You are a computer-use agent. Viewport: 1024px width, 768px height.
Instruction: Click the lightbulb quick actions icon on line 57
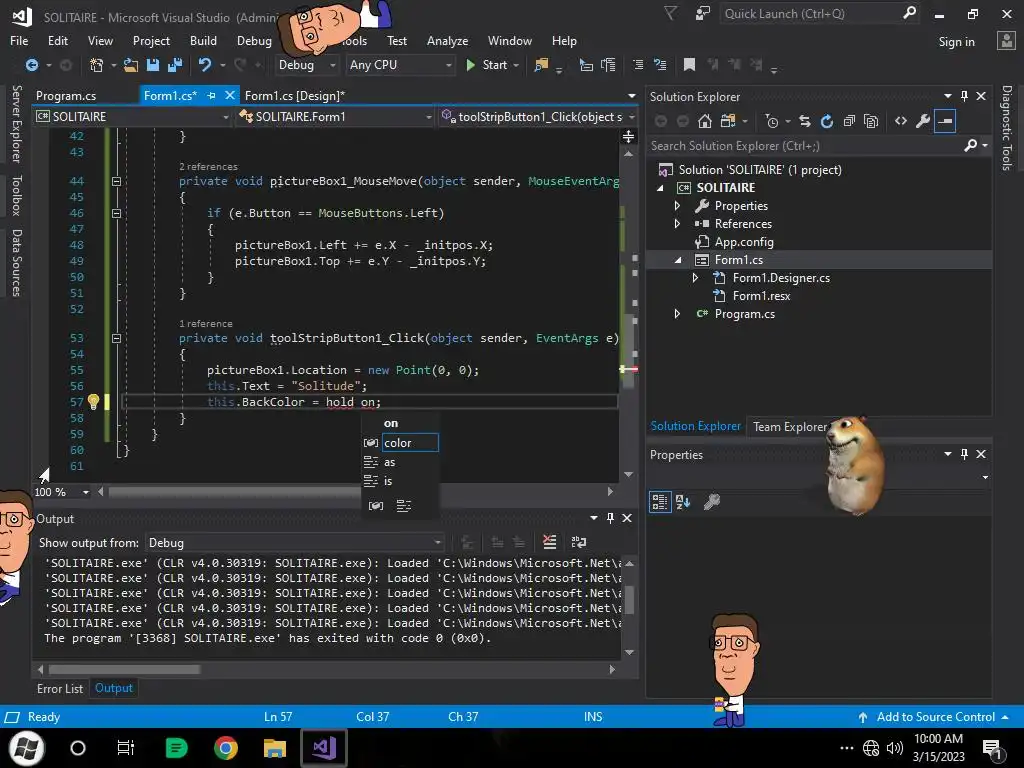93,402
